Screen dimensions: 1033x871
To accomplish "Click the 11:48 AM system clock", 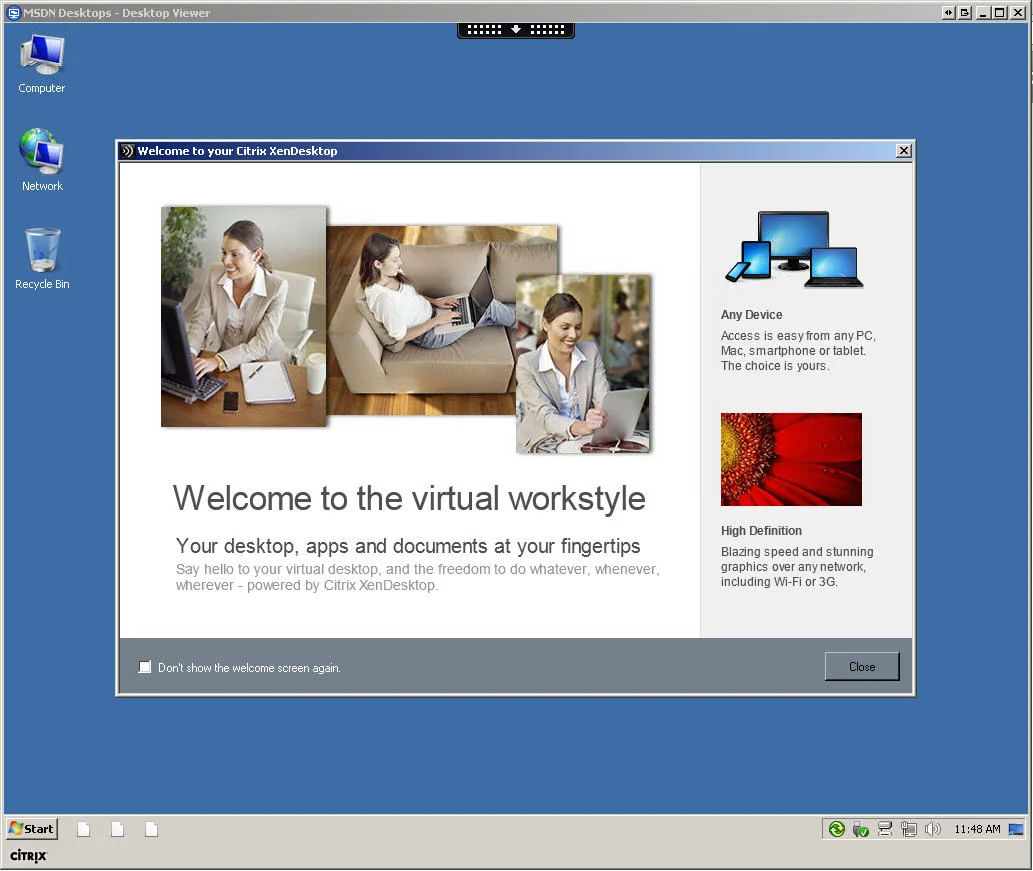I will (977, 829).
